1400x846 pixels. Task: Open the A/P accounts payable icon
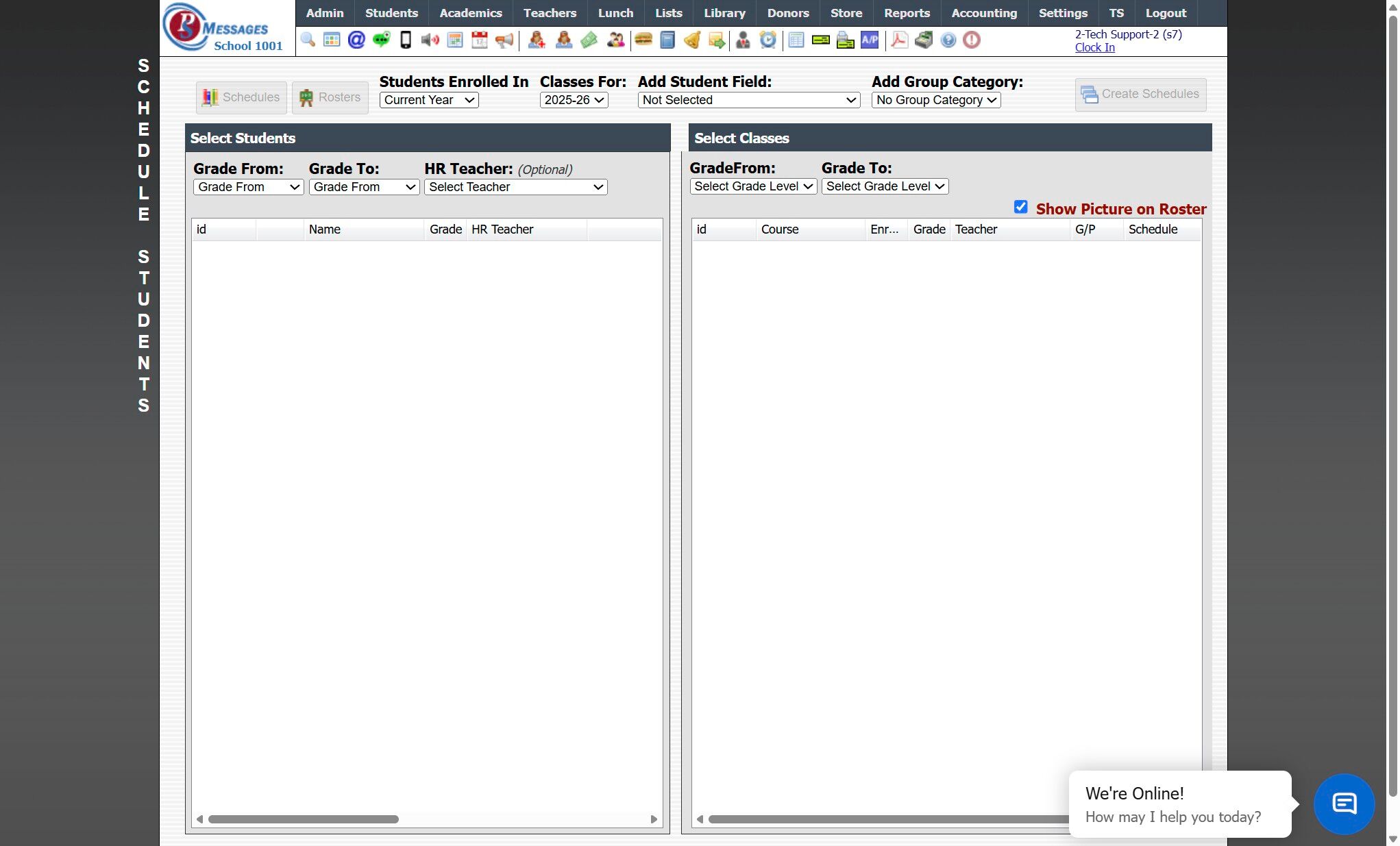tap(870, 40)
